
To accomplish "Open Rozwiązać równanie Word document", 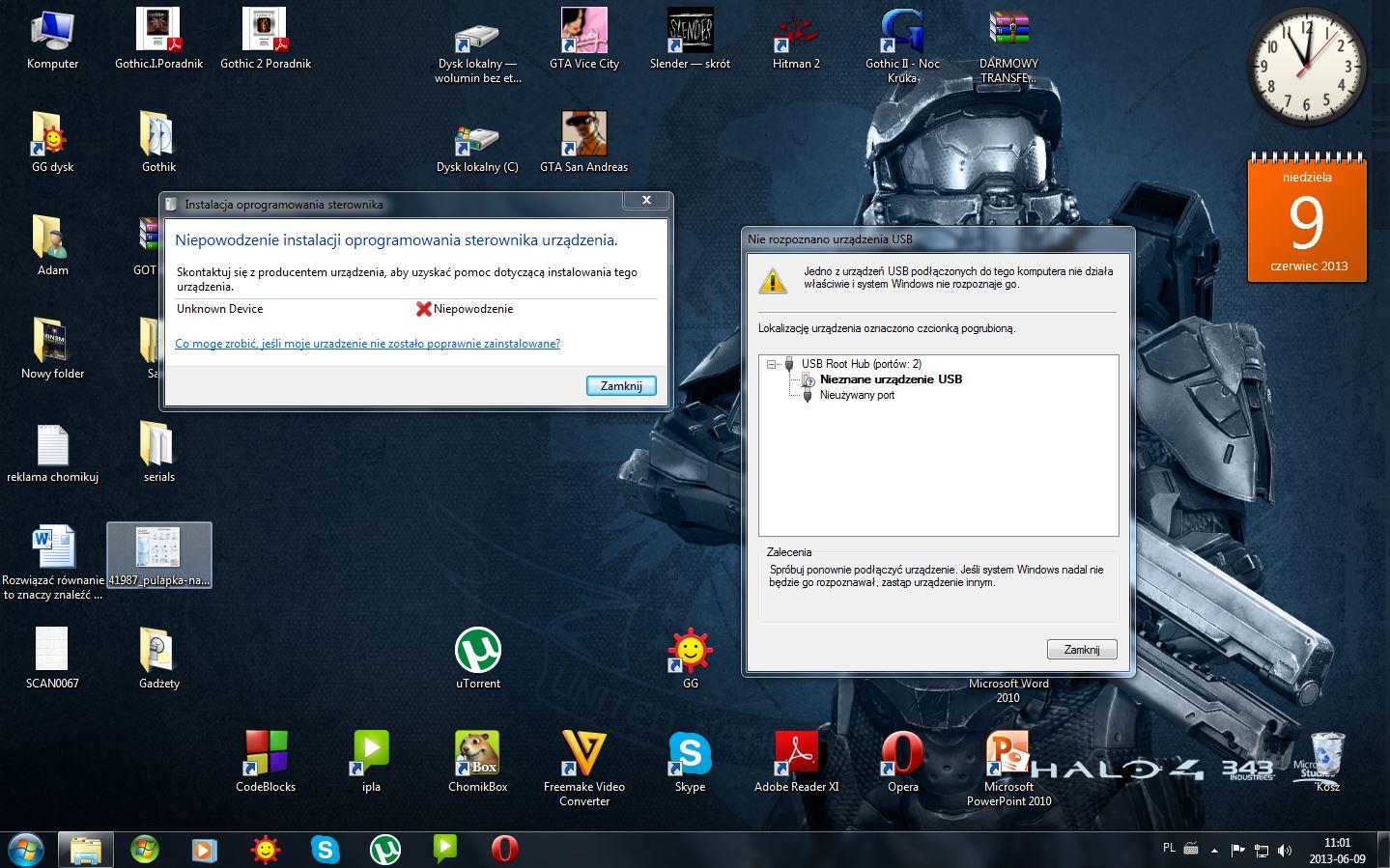I will click(52, 562).
